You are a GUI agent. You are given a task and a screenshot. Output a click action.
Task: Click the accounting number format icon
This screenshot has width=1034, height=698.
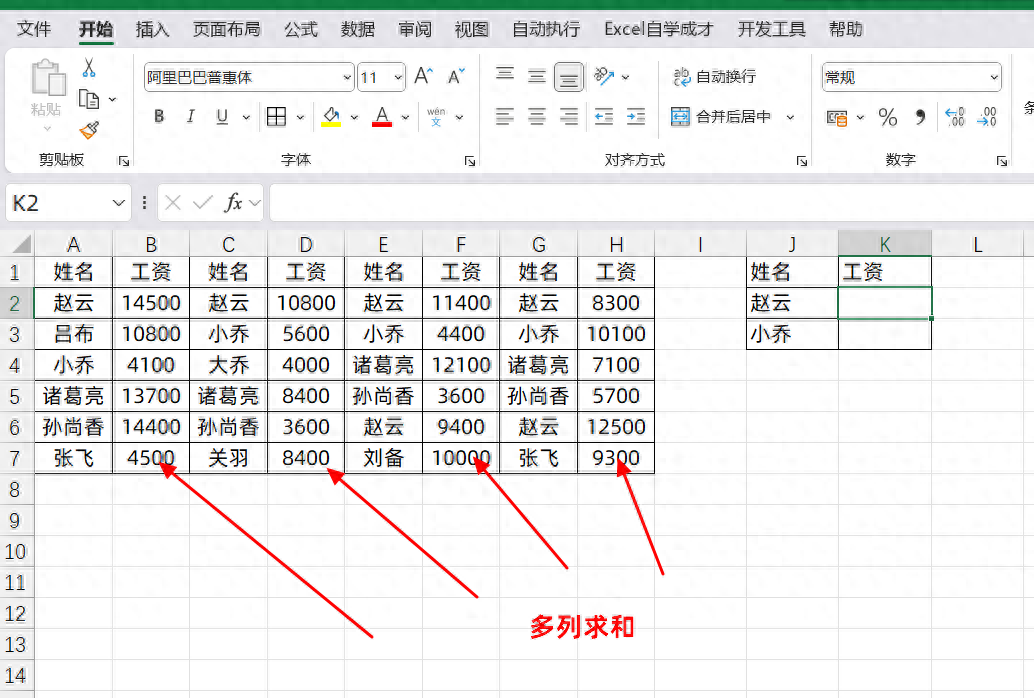point(837,118)
